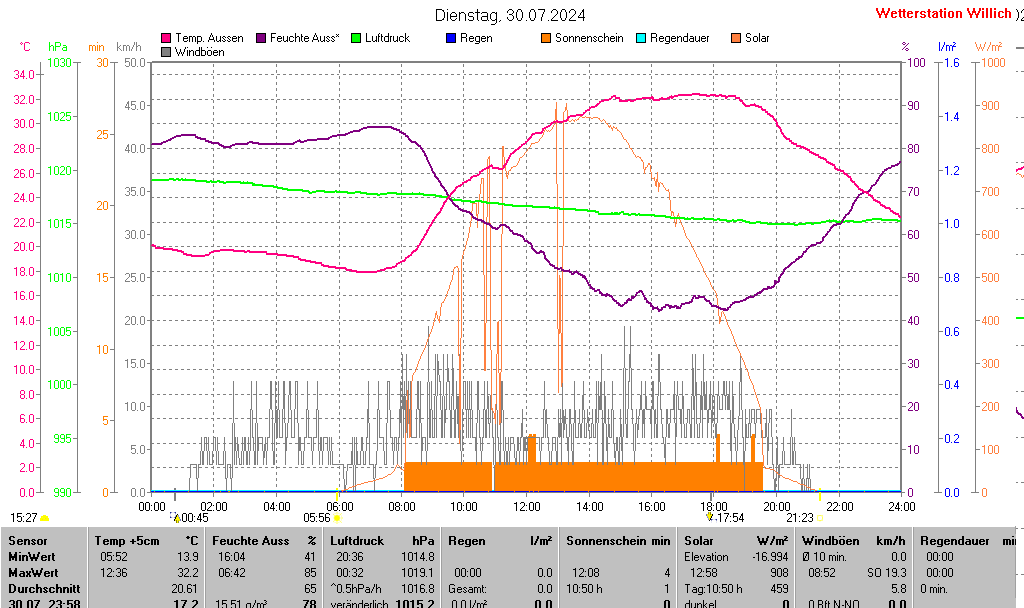Click the yellow marker icon beside 17:54
The image size is (1024, 608).
coord(710,517)
